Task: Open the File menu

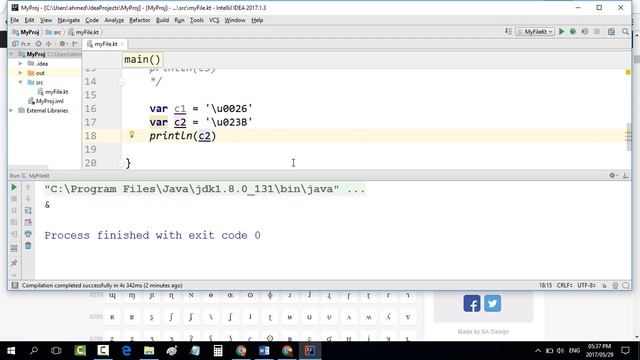Action: point(15,20)
